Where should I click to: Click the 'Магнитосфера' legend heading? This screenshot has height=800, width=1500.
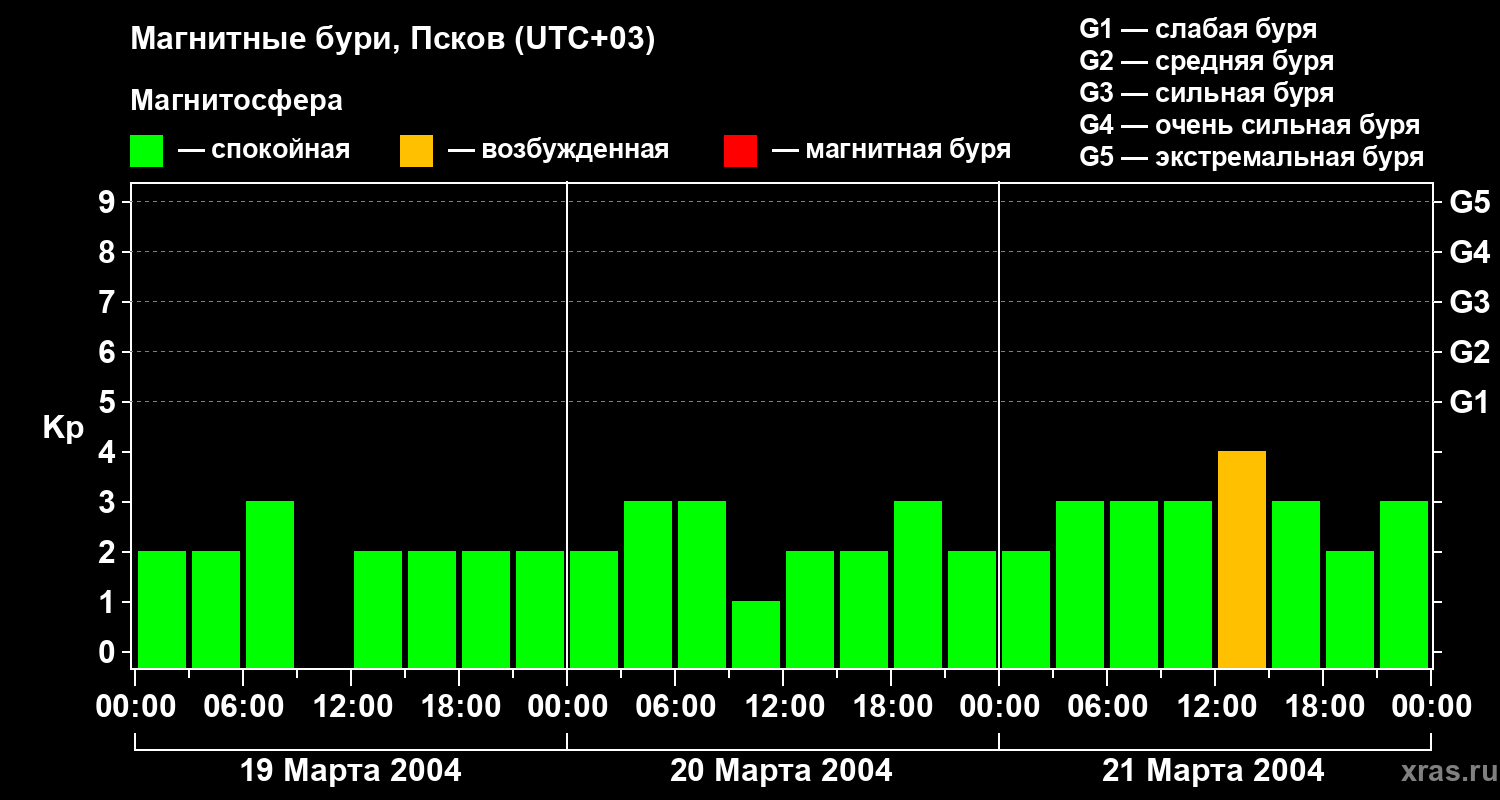(x=236, y=101)
